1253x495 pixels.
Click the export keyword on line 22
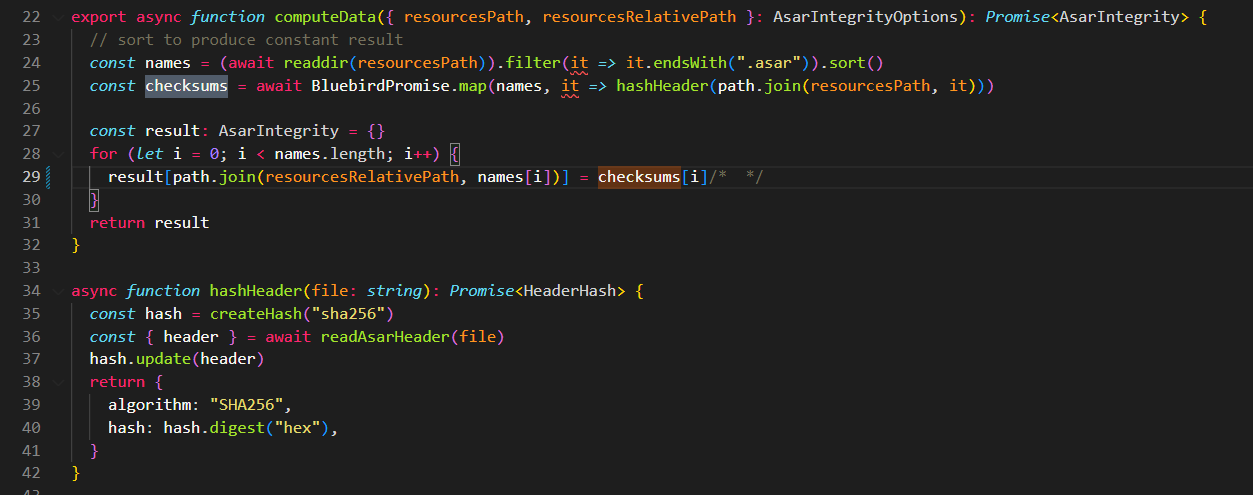pos(98,17)
